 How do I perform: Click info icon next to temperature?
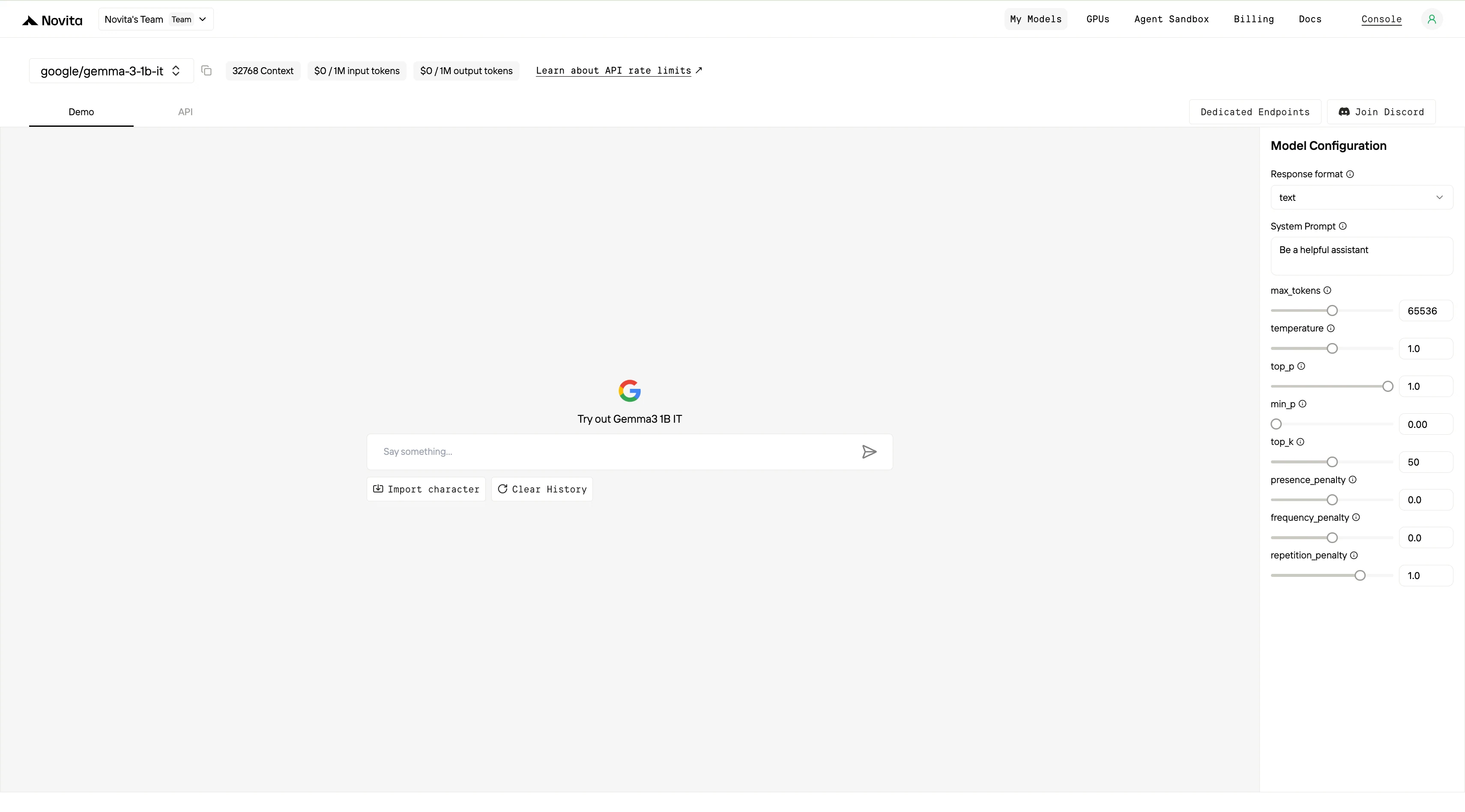tap(1331, 328)
